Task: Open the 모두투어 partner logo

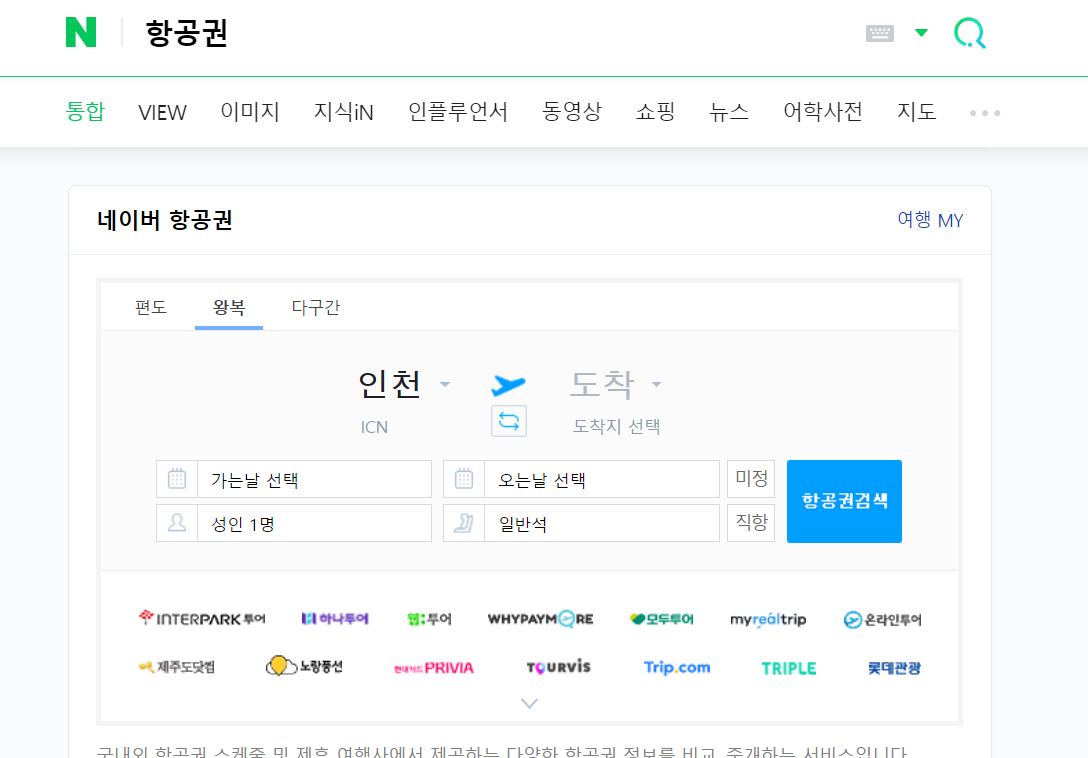Action: (x=661, y=618)
